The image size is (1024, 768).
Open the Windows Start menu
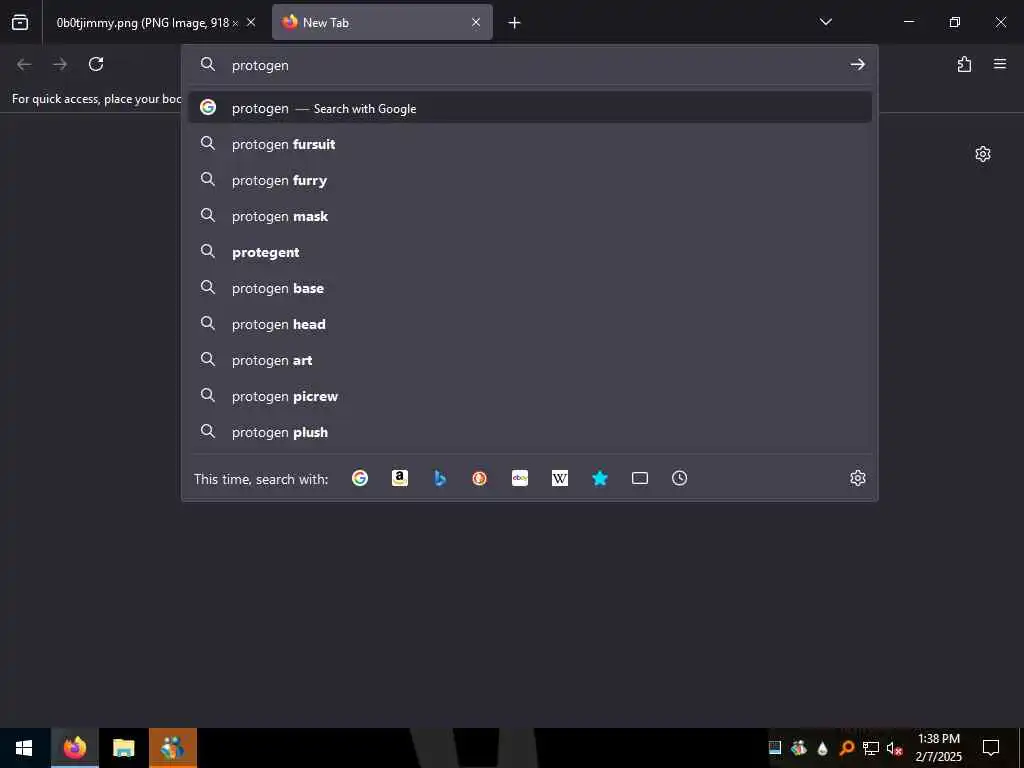pyautogui.click(x=24, y=748)
